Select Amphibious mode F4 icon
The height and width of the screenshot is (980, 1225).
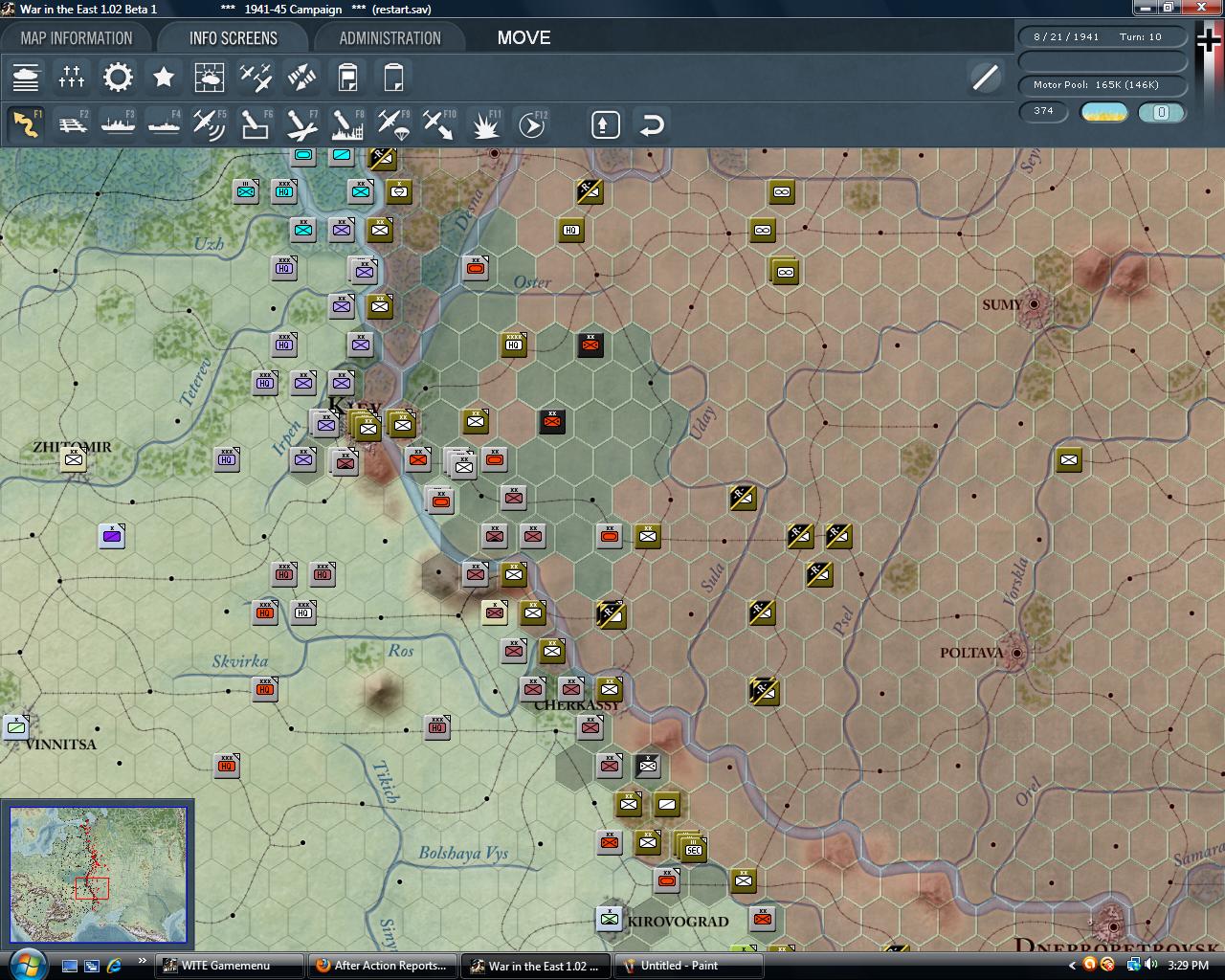[x=164, y=124]
